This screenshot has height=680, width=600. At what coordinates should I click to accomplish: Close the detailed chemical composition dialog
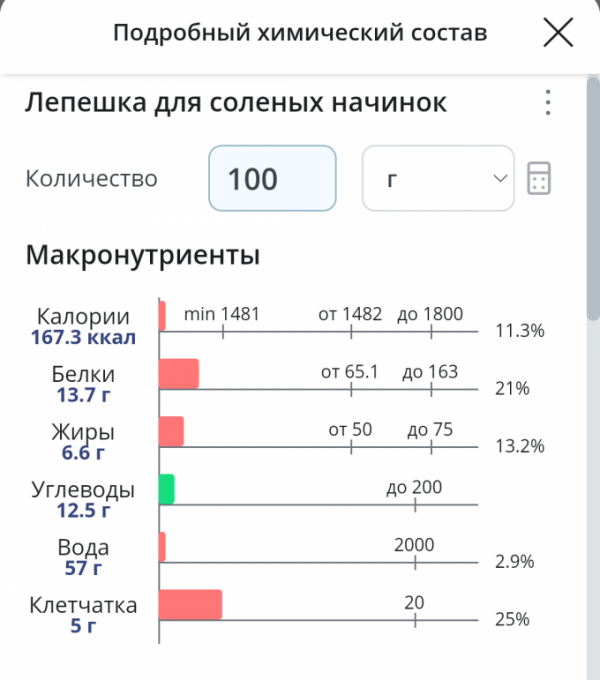pyautogui.click(x=558, y=33)
